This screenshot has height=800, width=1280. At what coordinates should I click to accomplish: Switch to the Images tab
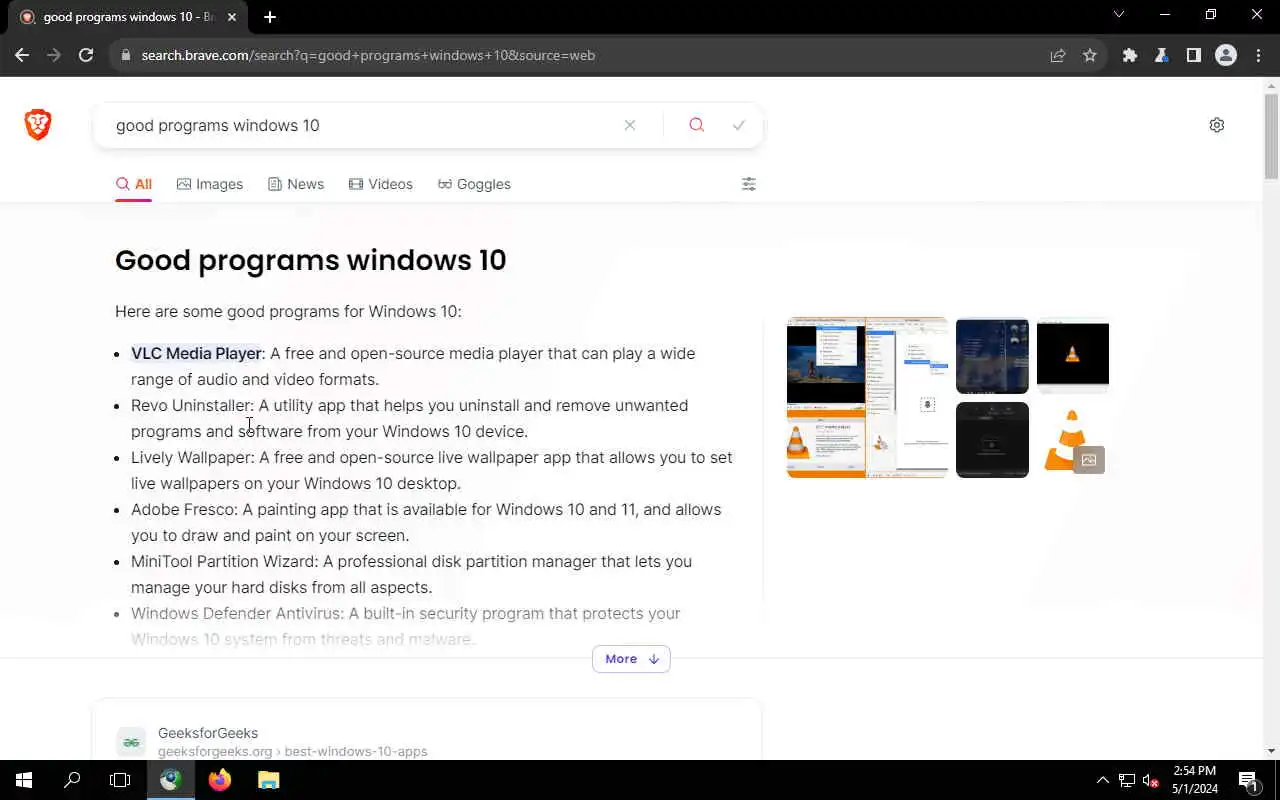[210, 184]
